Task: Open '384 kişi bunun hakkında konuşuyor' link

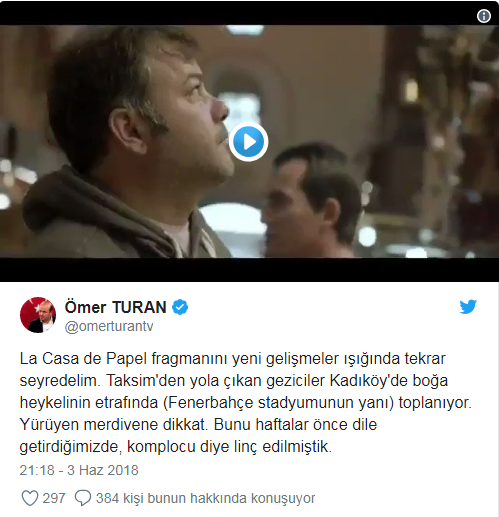Action: coord(205,498)
